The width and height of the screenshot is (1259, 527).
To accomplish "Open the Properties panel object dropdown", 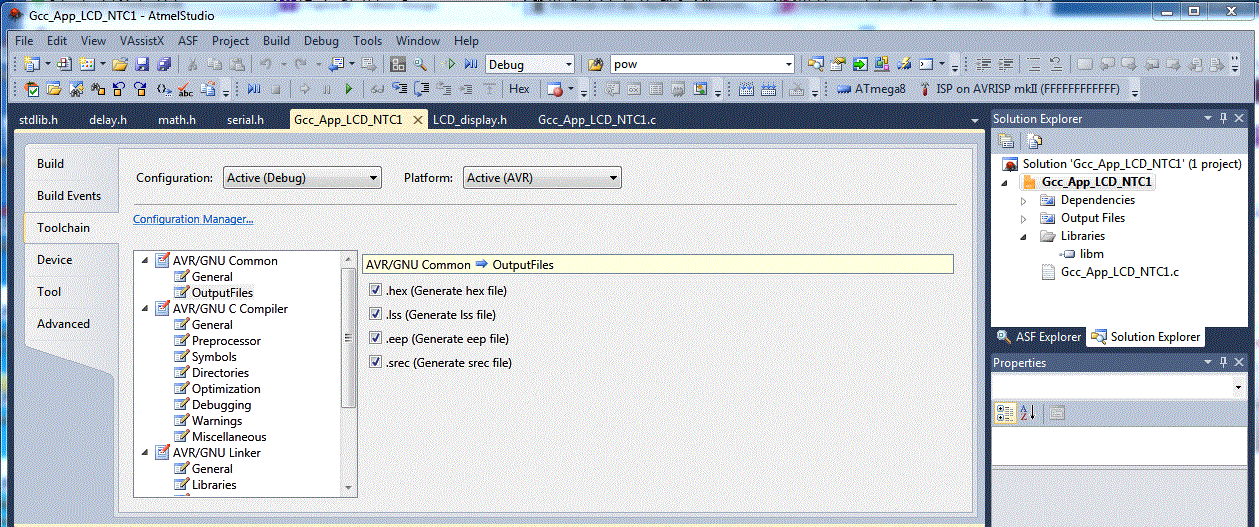I will click(x=1239, y=387).
